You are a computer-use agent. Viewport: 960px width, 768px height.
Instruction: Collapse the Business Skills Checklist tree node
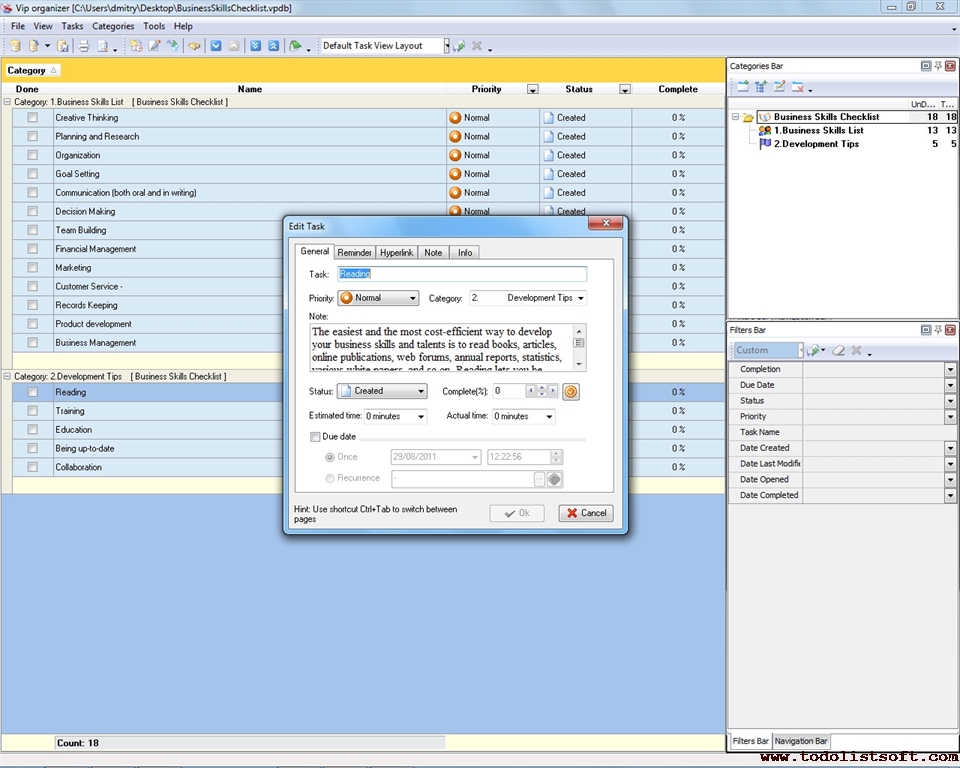tap(735, 117)
